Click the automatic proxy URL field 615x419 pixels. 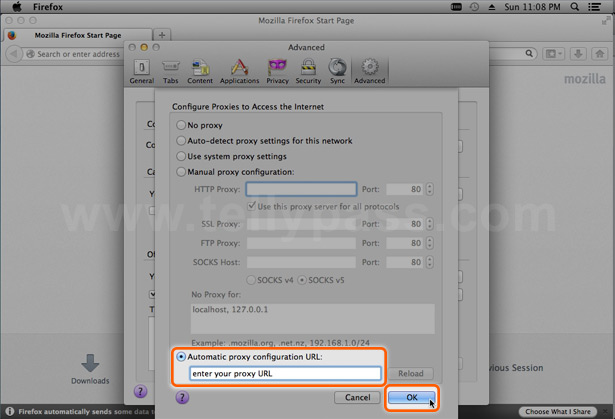[285, 373]
